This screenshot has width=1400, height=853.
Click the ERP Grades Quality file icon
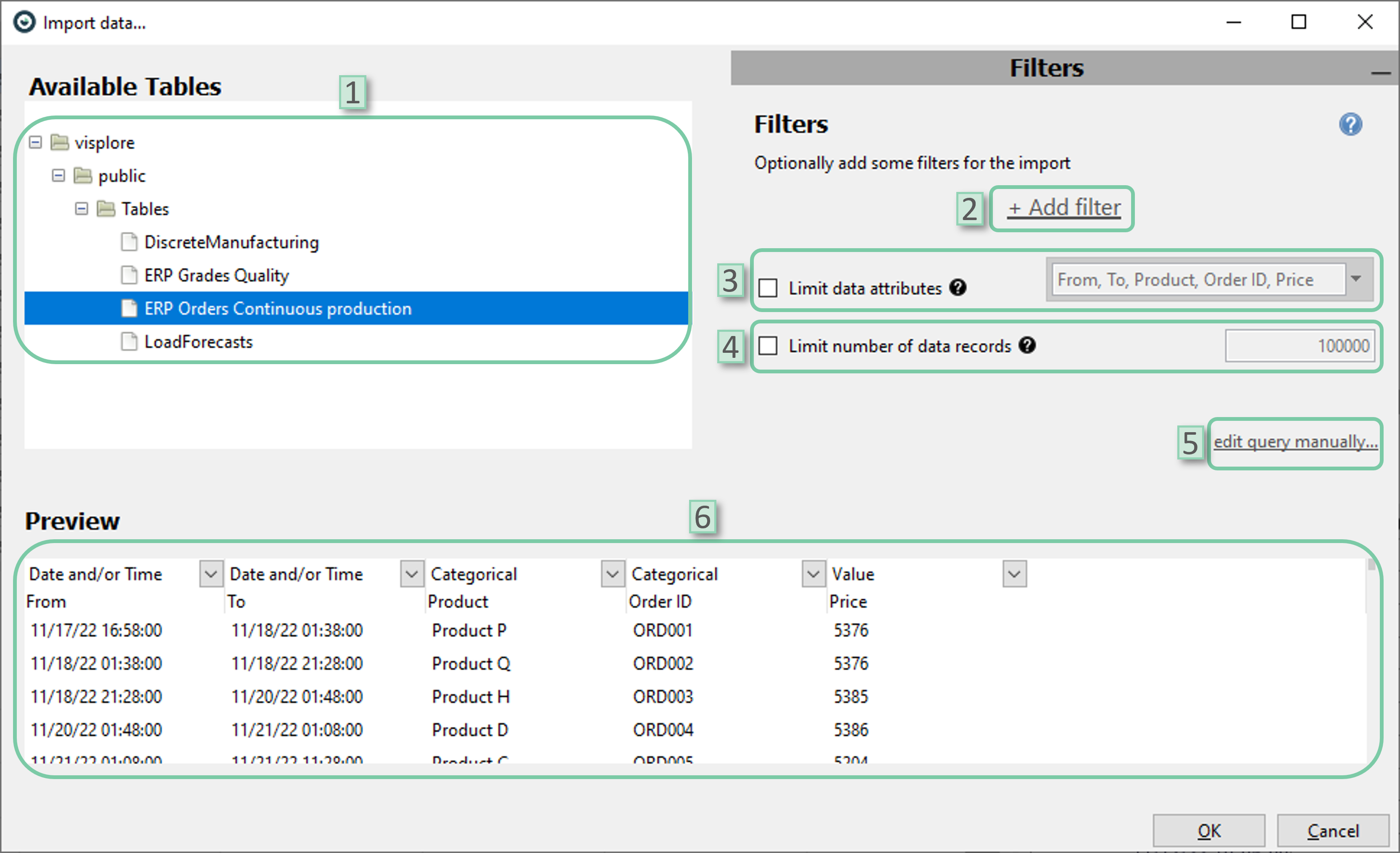129,275
